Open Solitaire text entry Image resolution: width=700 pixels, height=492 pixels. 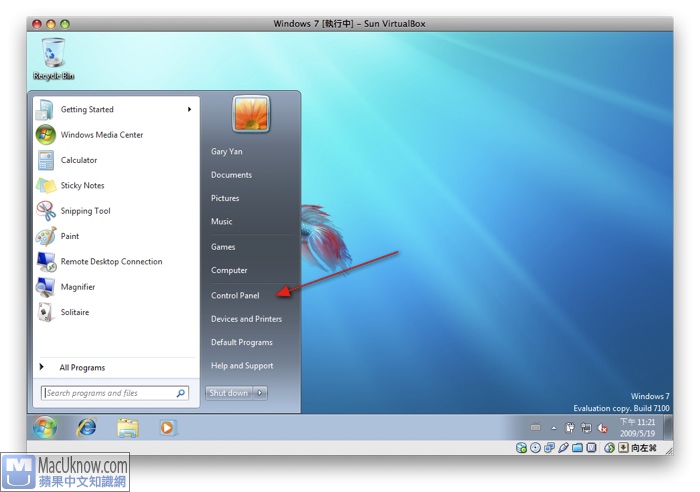point(75,312)
